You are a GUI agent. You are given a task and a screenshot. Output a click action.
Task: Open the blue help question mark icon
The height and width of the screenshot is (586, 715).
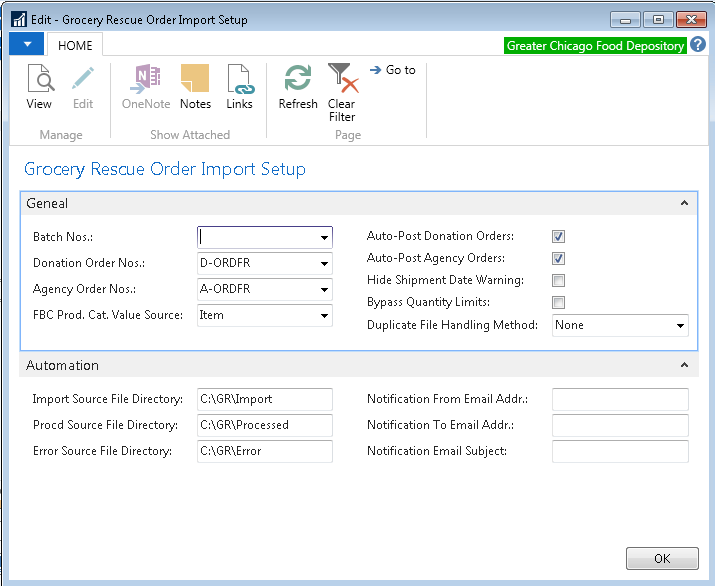698,45
